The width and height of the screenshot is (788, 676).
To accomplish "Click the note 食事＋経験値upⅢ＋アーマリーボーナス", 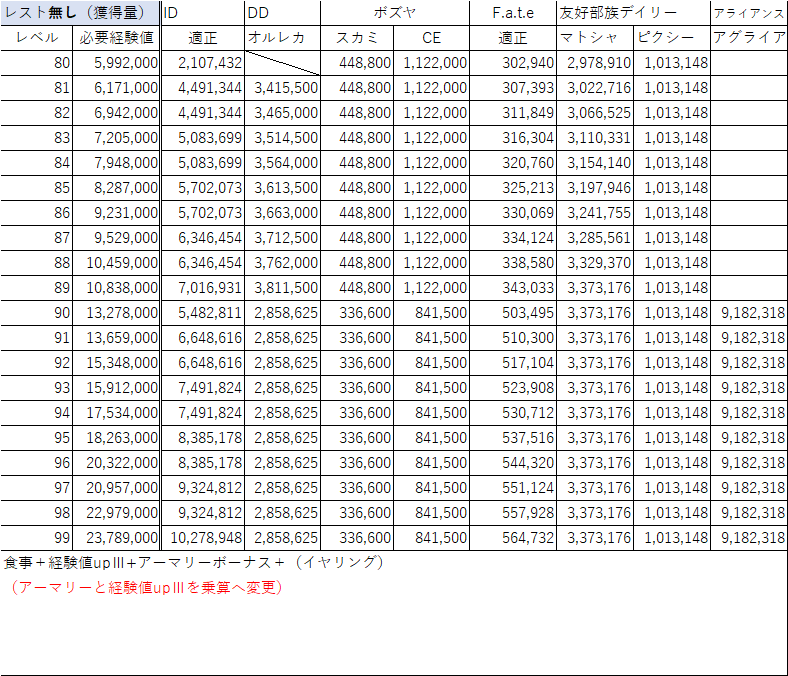I will [x=193, y=562].
